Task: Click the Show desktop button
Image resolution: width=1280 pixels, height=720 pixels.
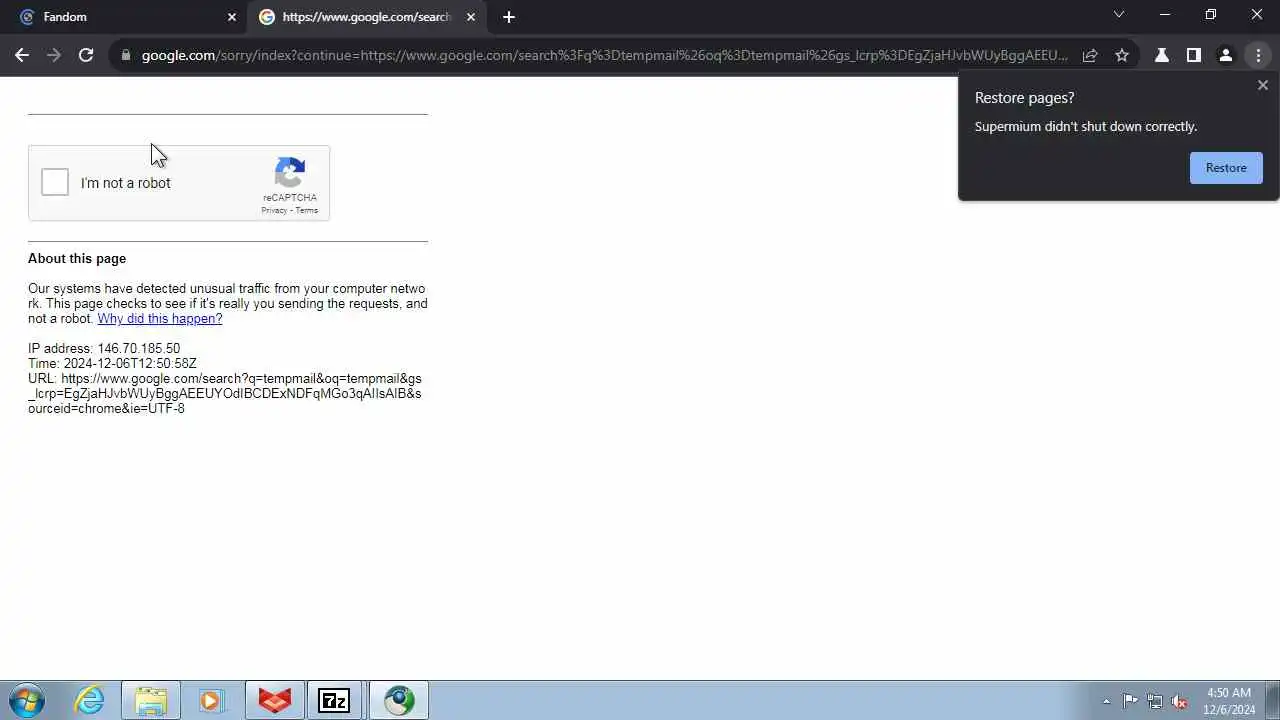Action: 1272,700
